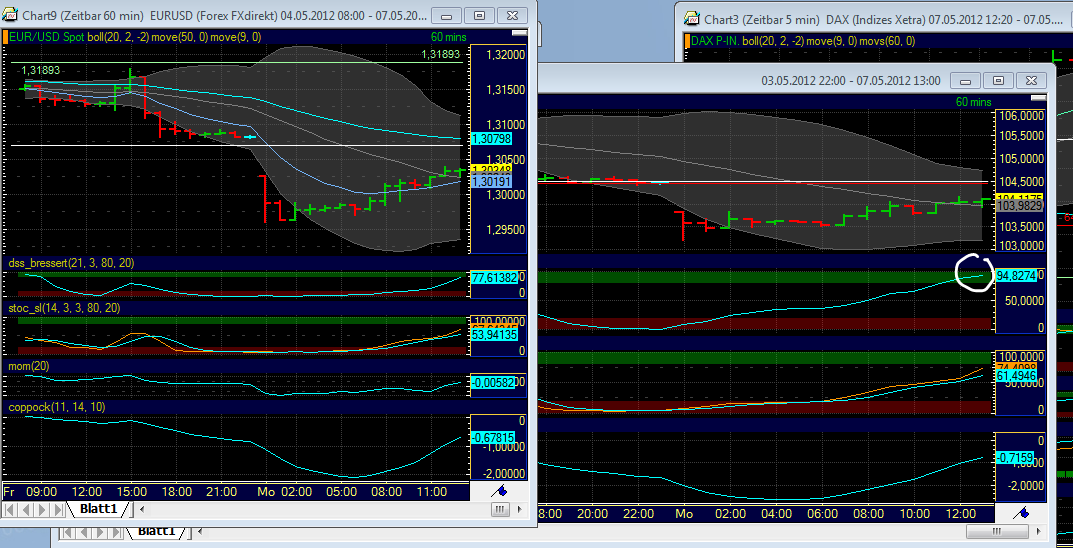The image size is (1073, 548).
Task: Maximize the Chart9 EURUSD window
Action: coord(480,16)
